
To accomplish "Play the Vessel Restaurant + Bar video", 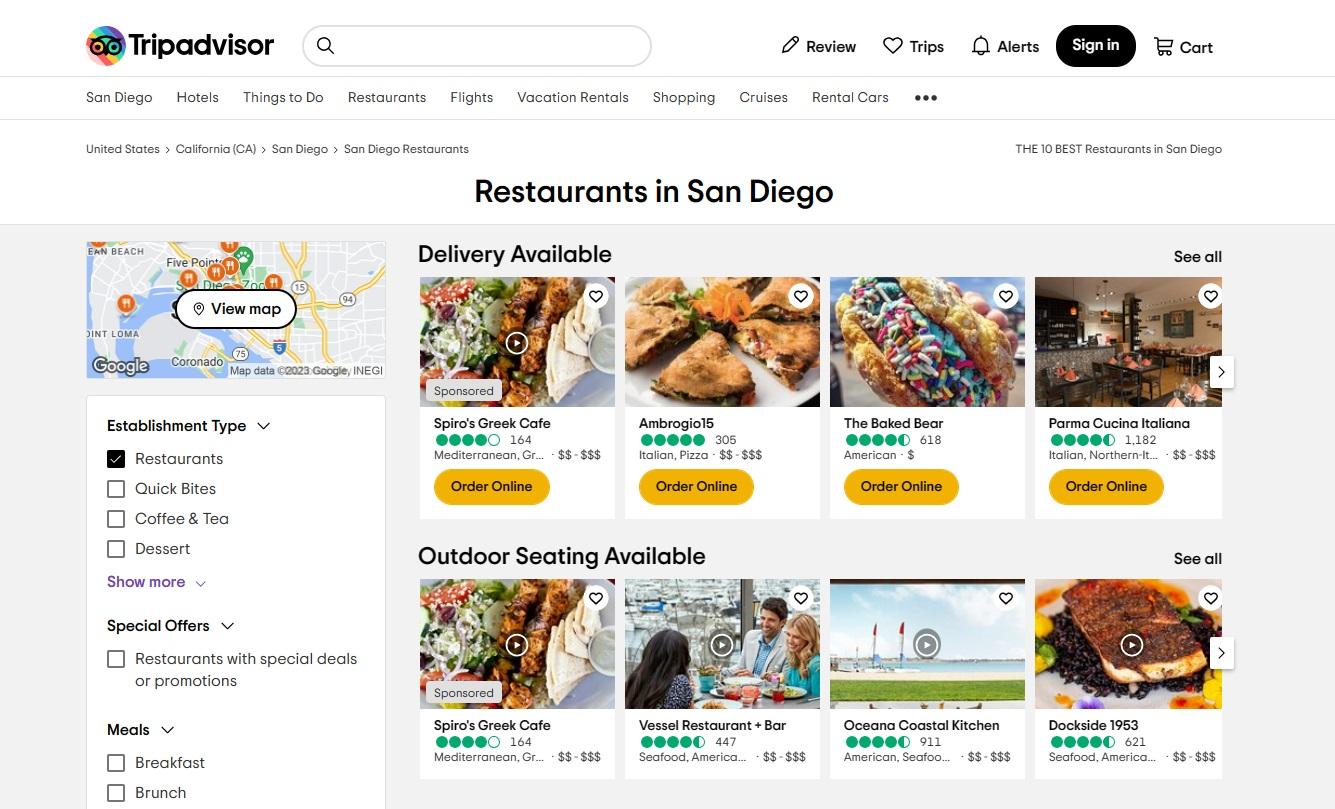I will [721, 644].
